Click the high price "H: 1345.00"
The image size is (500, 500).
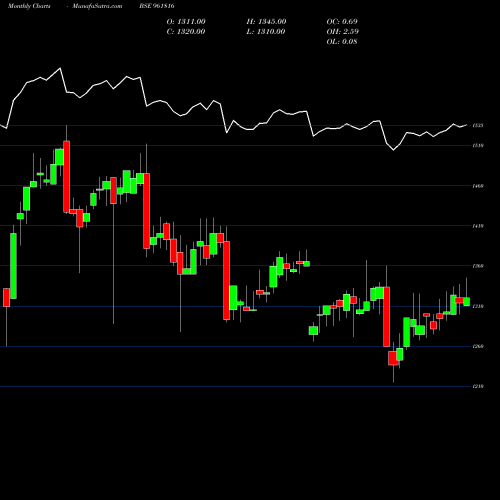266,22
